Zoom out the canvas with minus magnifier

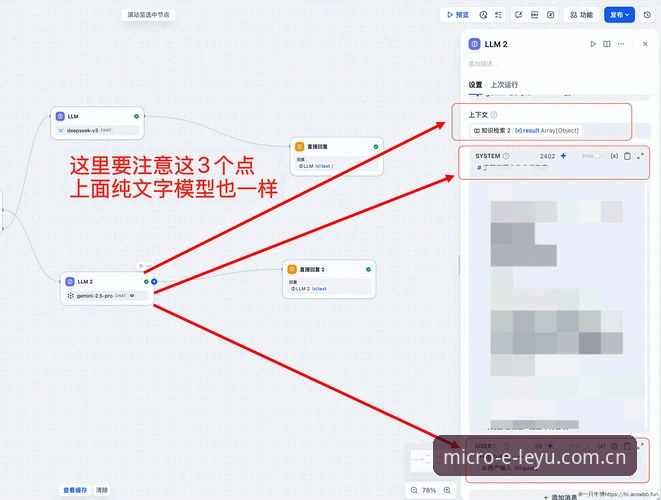[x=414, y=490]
